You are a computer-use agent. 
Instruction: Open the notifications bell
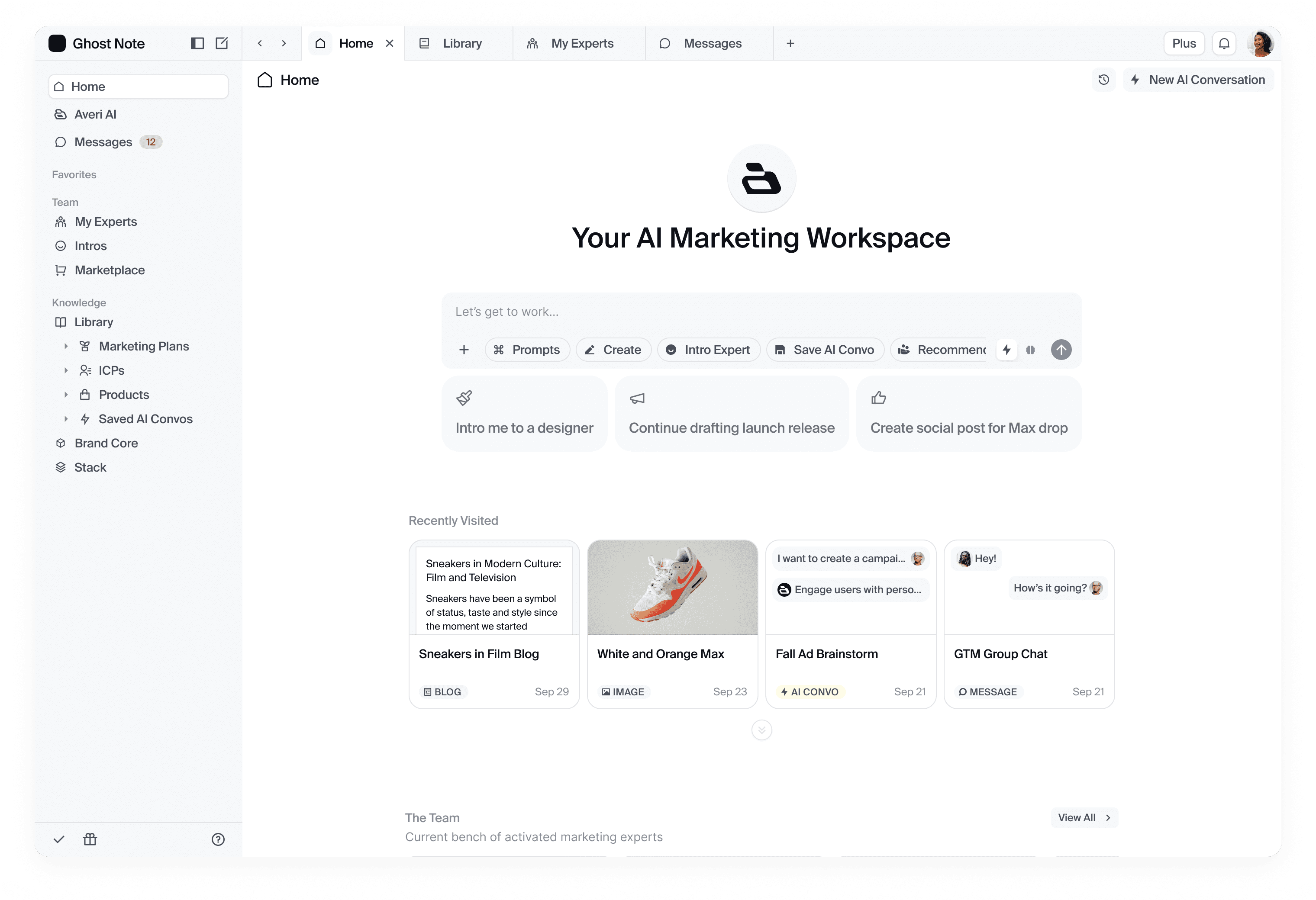point(1224,44)
